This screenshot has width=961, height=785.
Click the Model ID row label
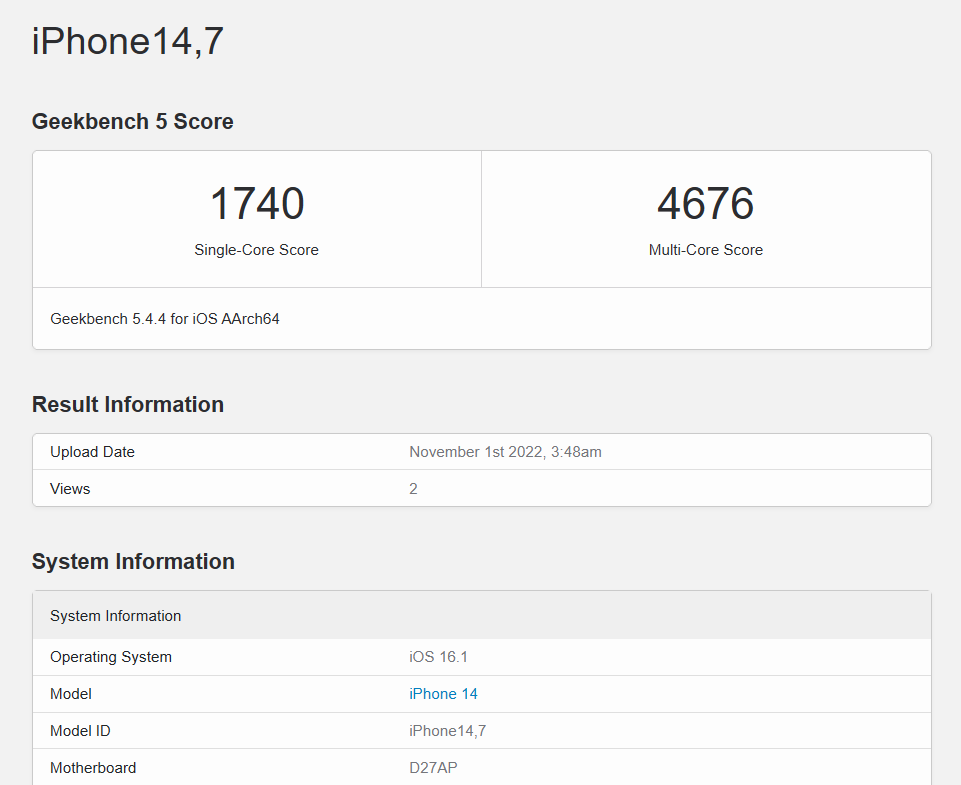click(x=80, y=731)
